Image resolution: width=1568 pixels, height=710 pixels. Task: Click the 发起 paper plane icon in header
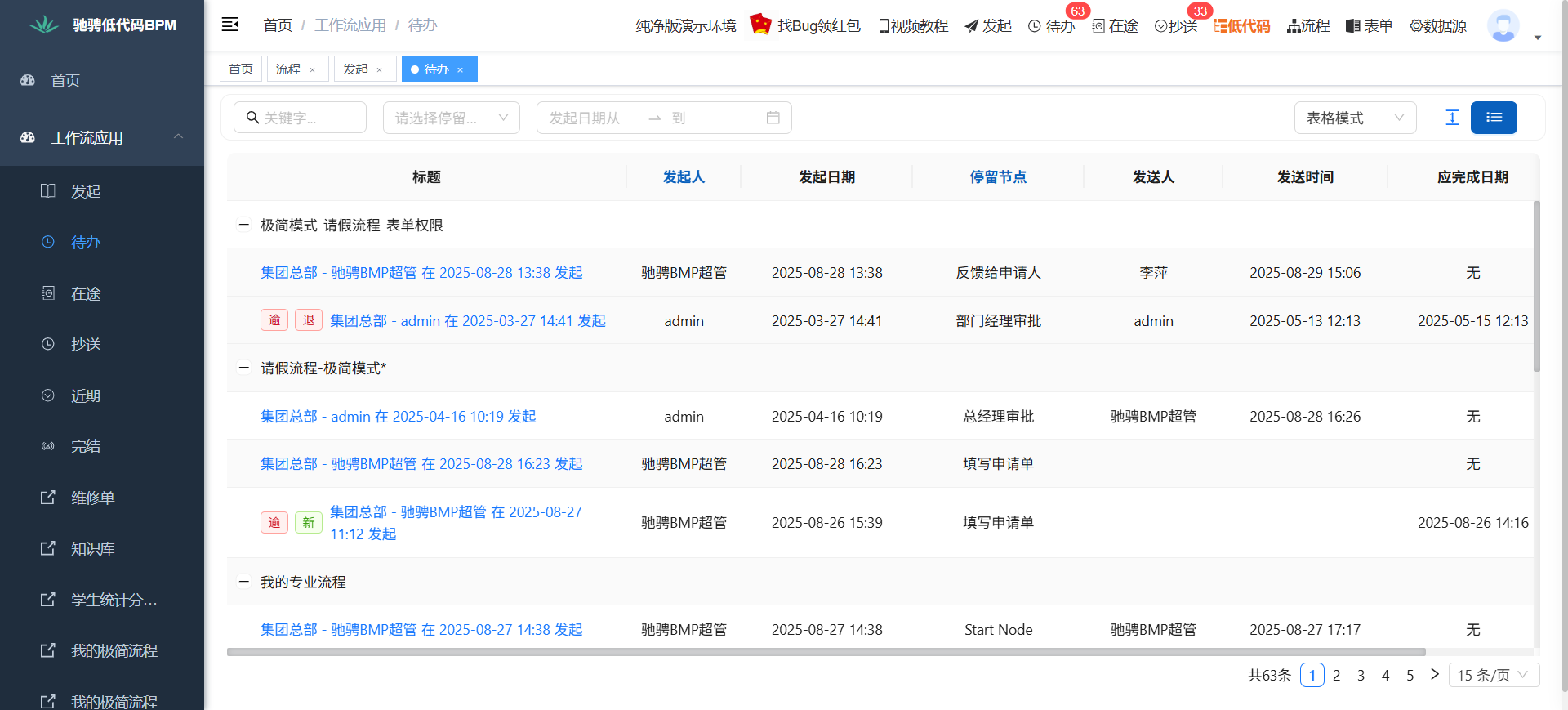[x=971, y=26]
